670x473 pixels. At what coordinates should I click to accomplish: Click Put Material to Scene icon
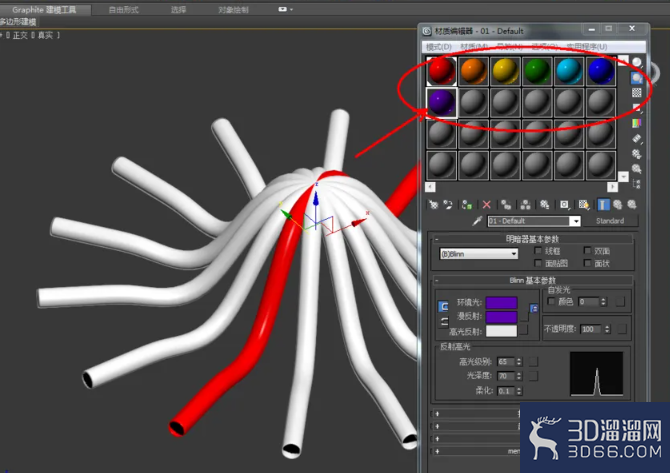[x=448, y=205]
